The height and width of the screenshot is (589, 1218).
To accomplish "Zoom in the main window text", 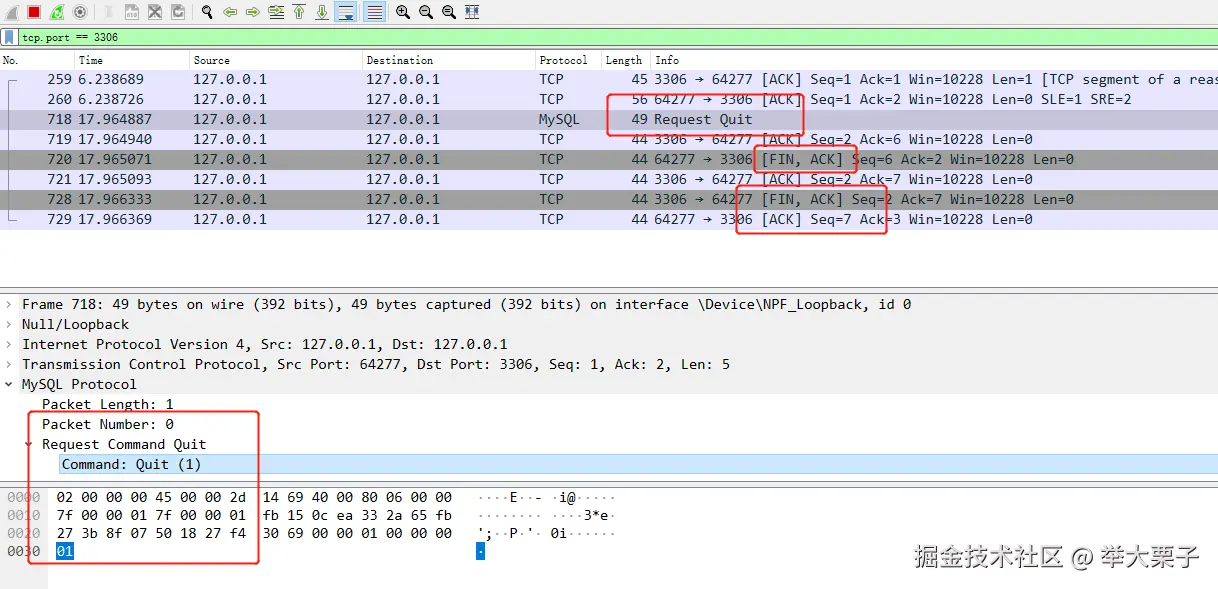I will point(403,12).
